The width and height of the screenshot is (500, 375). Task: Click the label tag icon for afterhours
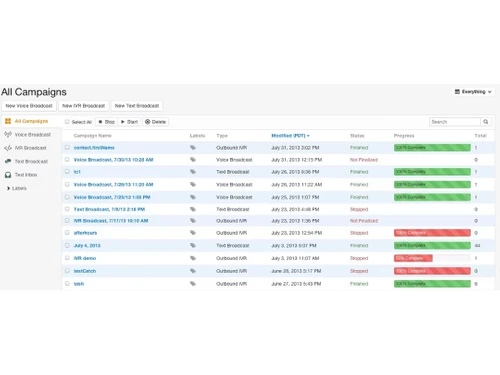click(193, 233)
